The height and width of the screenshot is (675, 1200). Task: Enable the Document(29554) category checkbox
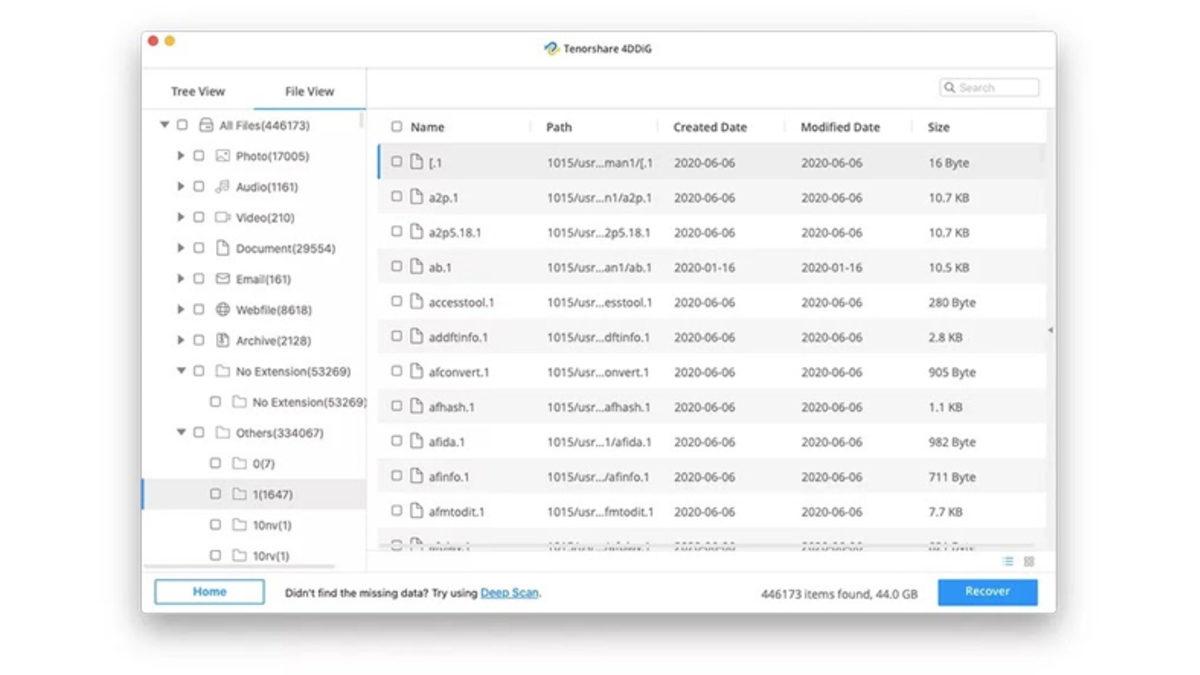tap(198, 248)
